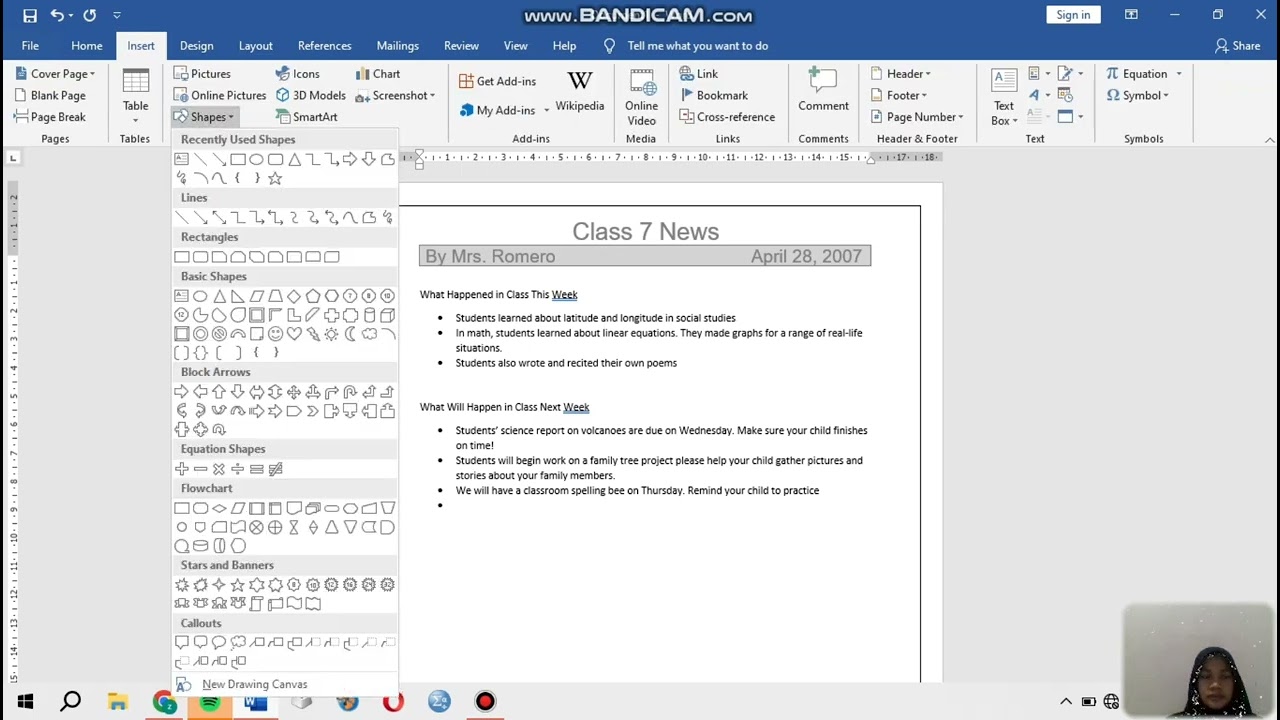The height and width of the screenshot is (720, 1280).
Task: Pick the flowchart decision diamond
Action: click(219, 508)
